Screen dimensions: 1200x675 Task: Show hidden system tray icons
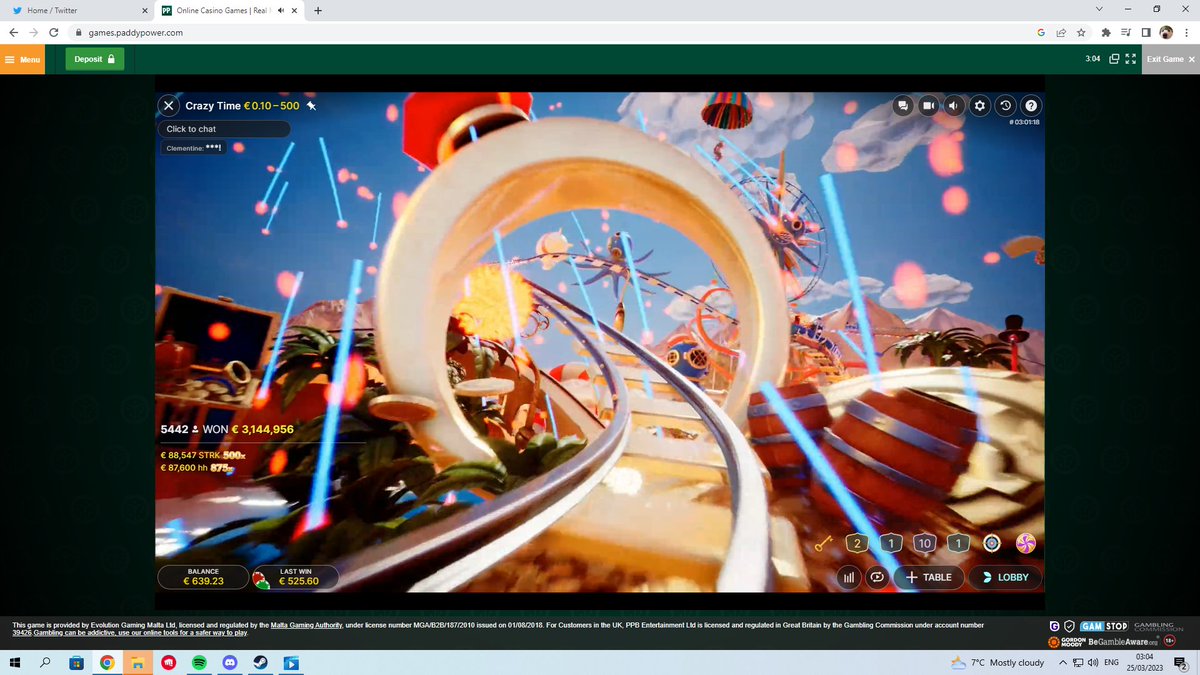pos(1063,662)
